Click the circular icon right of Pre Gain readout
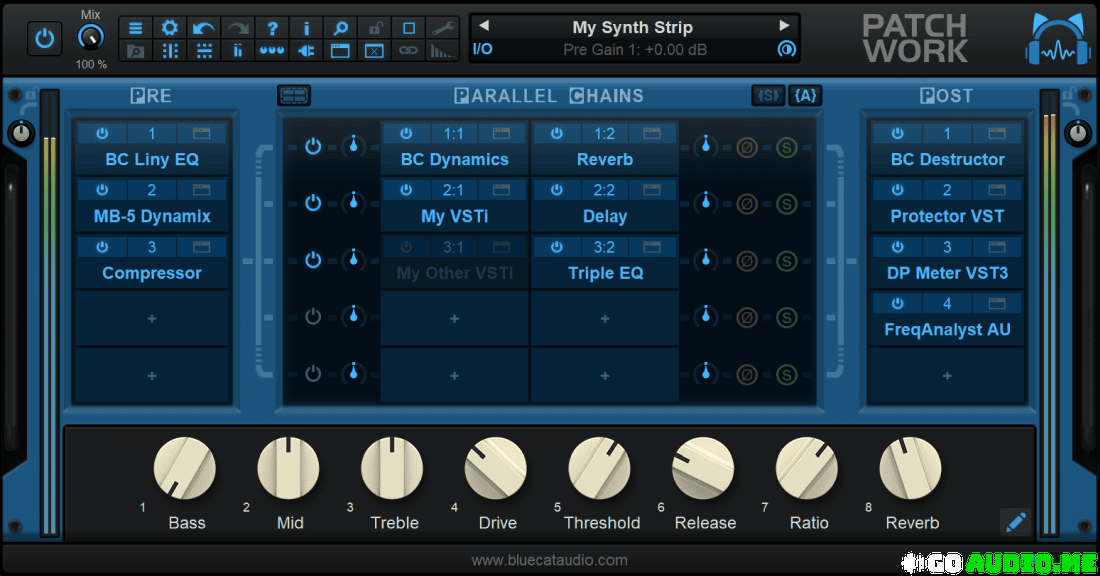This screenshot has width=1100, height=576. point(786,49)
